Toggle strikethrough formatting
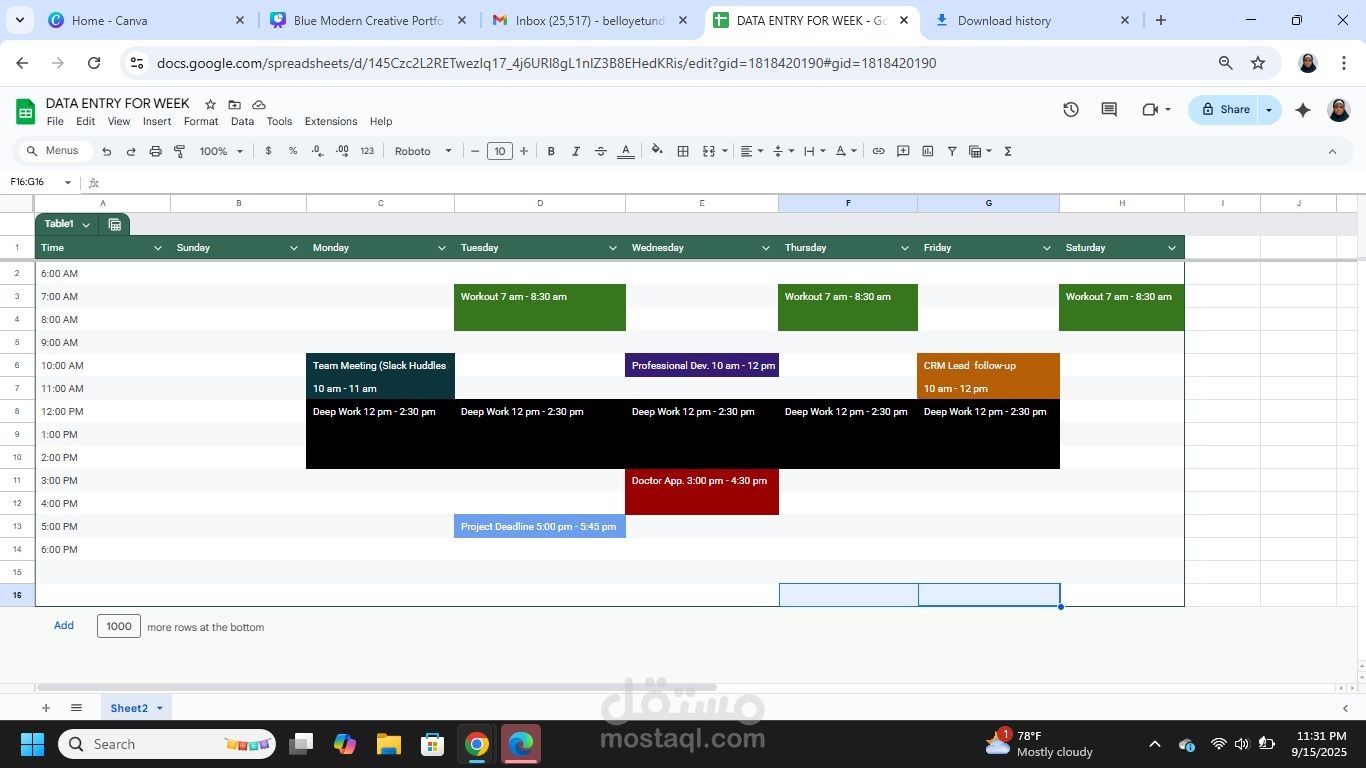 point(601,151)
